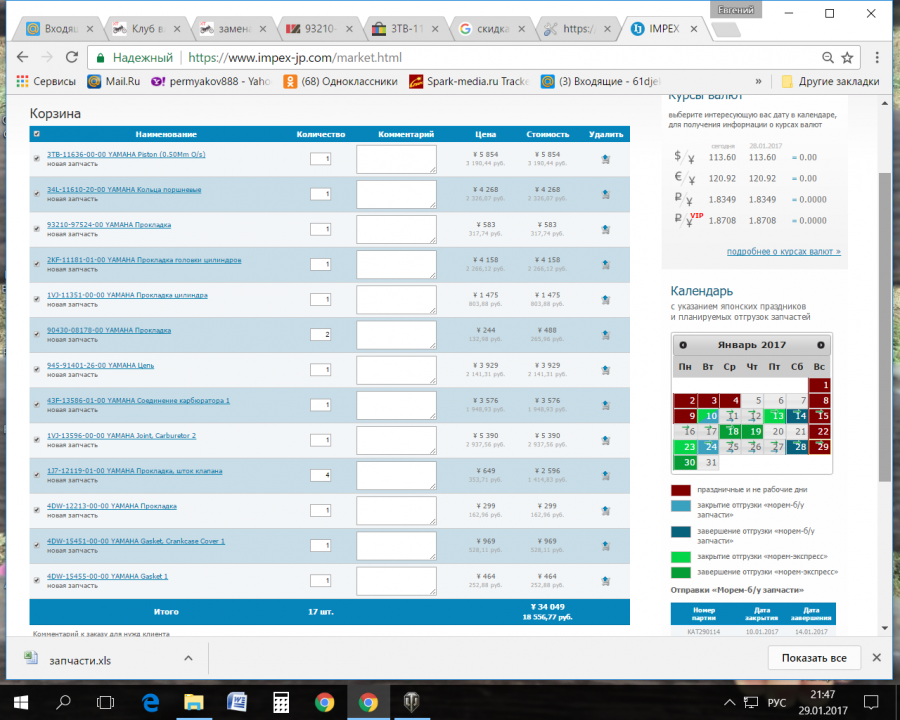Uncheck the 4DW-15455-00 Gasket 1 item
This screenshot has width=900, height=720.
[37, 580]
